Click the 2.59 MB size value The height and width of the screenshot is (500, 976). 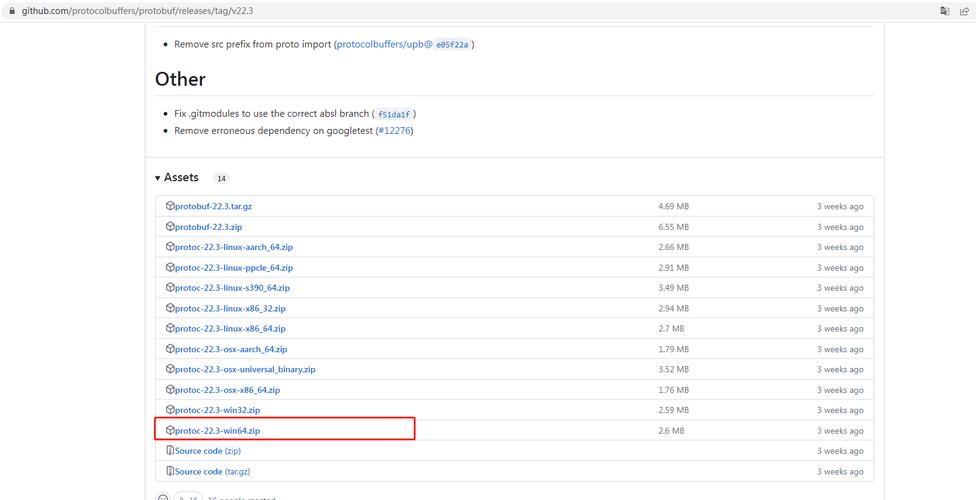pyautogui.click(x=673, y=410)
